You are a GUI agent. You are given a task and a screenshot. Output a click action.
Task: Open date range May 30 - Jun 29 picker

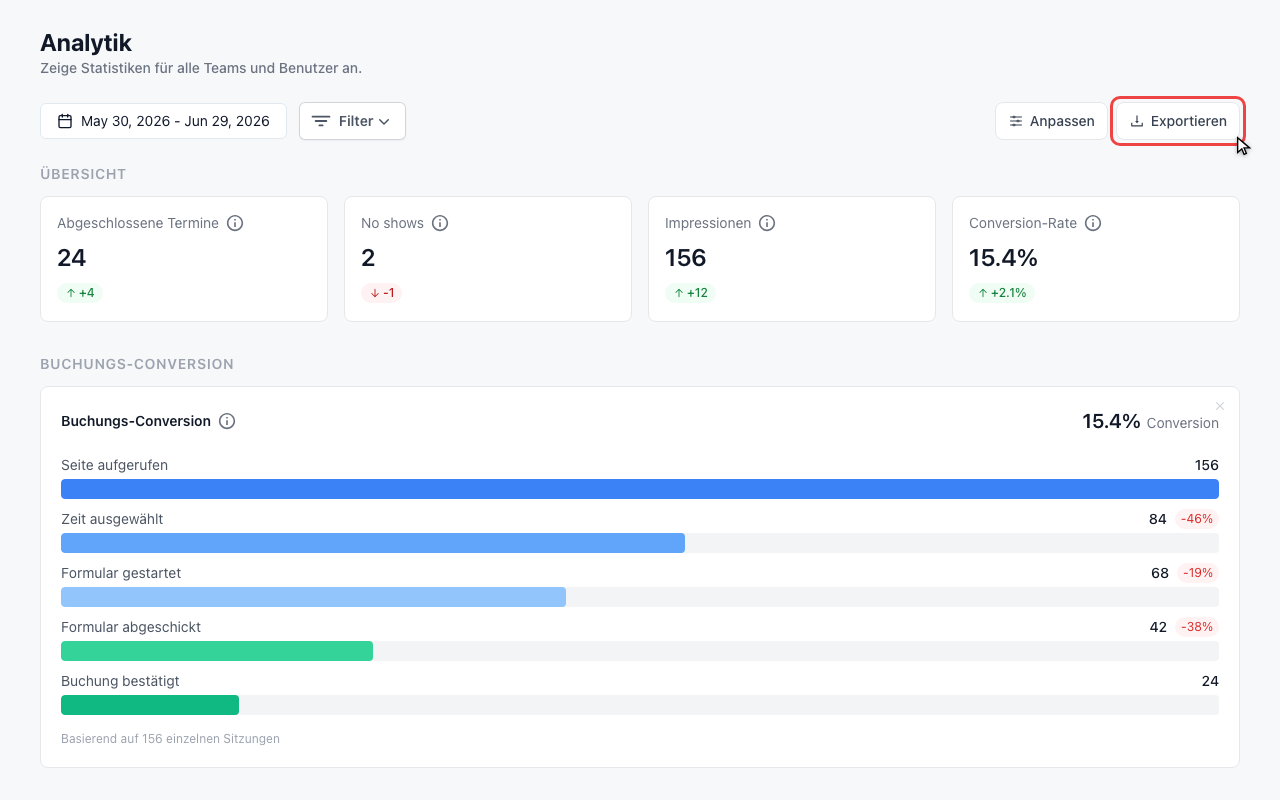pos(164,121)
